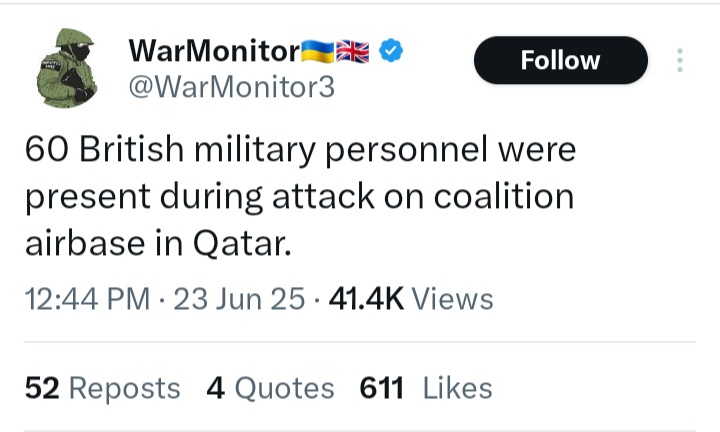Click the Ukraine flag emoji in the name
720x432 pixels.
[317, 51]
